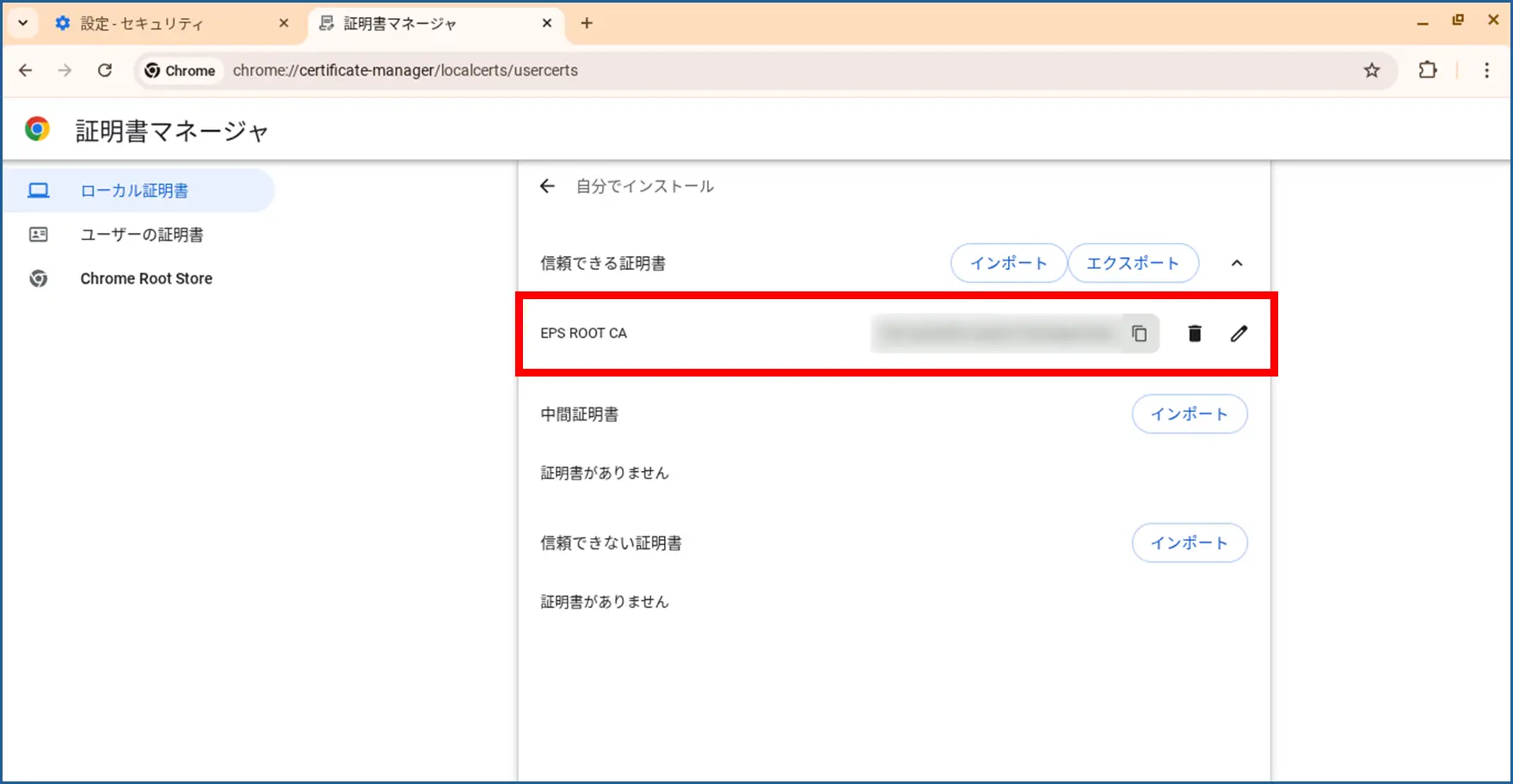Open Chrome's three-dot menu
The height and width of the screenshot is (784, 1513).
pyautogui.click(x=1486, y=70)
